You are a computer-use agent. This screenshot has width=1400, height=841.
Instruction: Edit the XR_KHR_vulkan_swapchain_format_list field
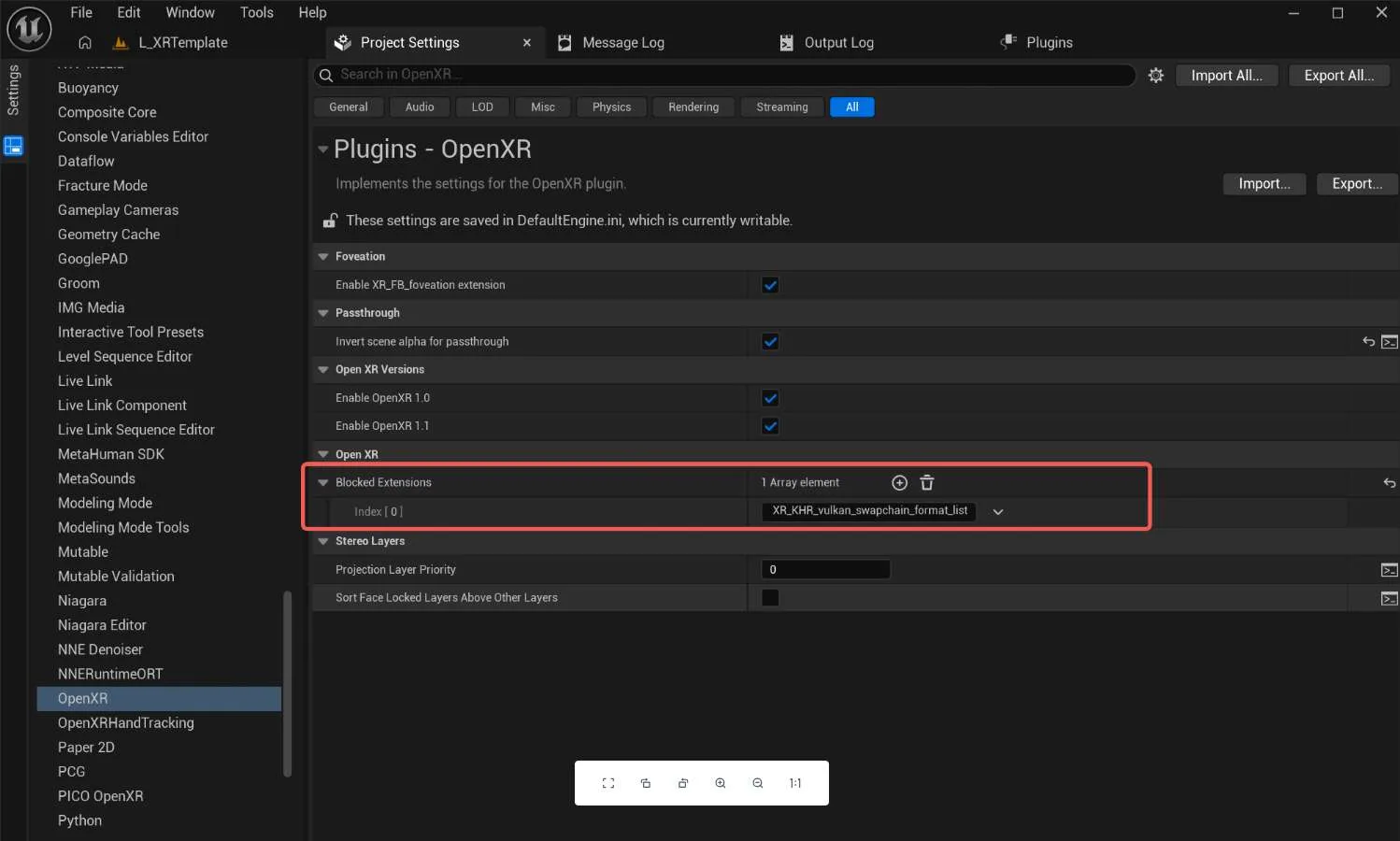(869, 511)
